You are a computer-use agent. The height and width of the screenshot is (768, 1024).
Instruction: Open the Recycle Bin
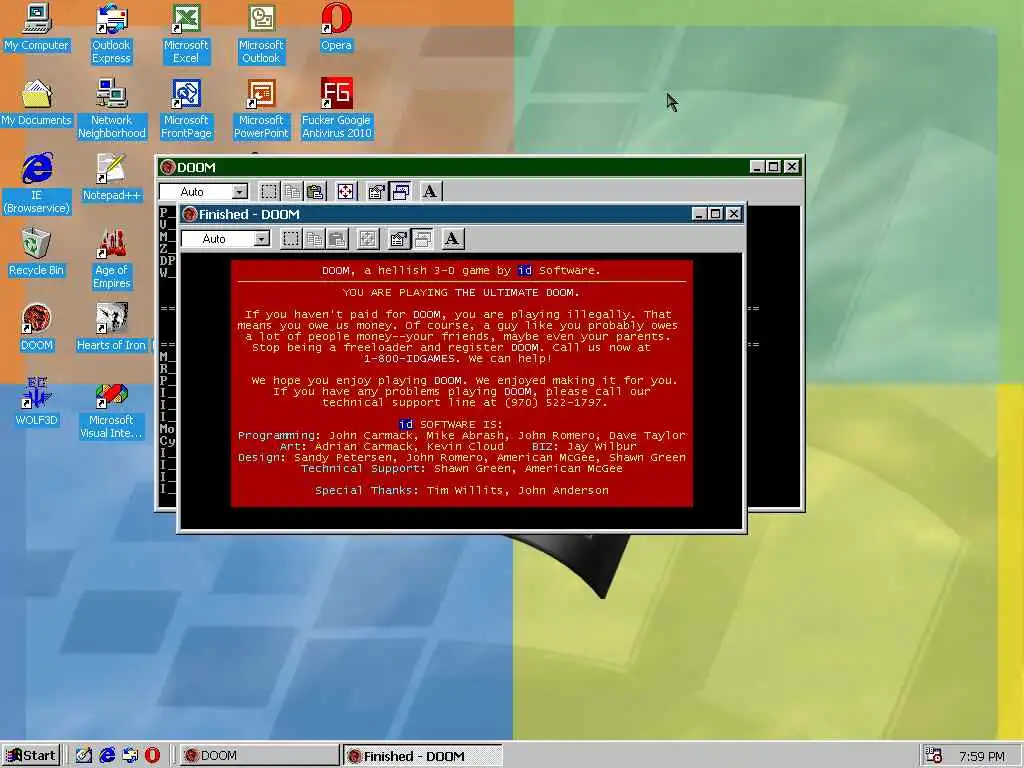click(37, 253)
